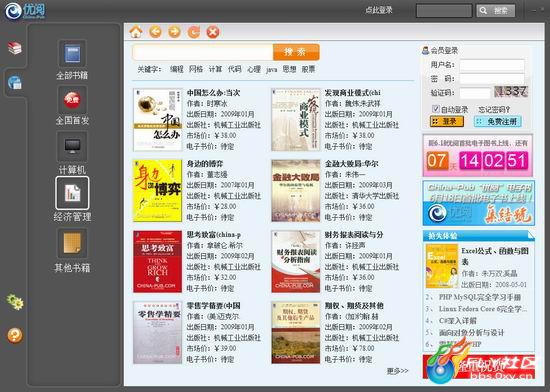550x392 pixels.
Task: Click the countdown timer banner
Action: pyautogui.click(x=478, y=155)
